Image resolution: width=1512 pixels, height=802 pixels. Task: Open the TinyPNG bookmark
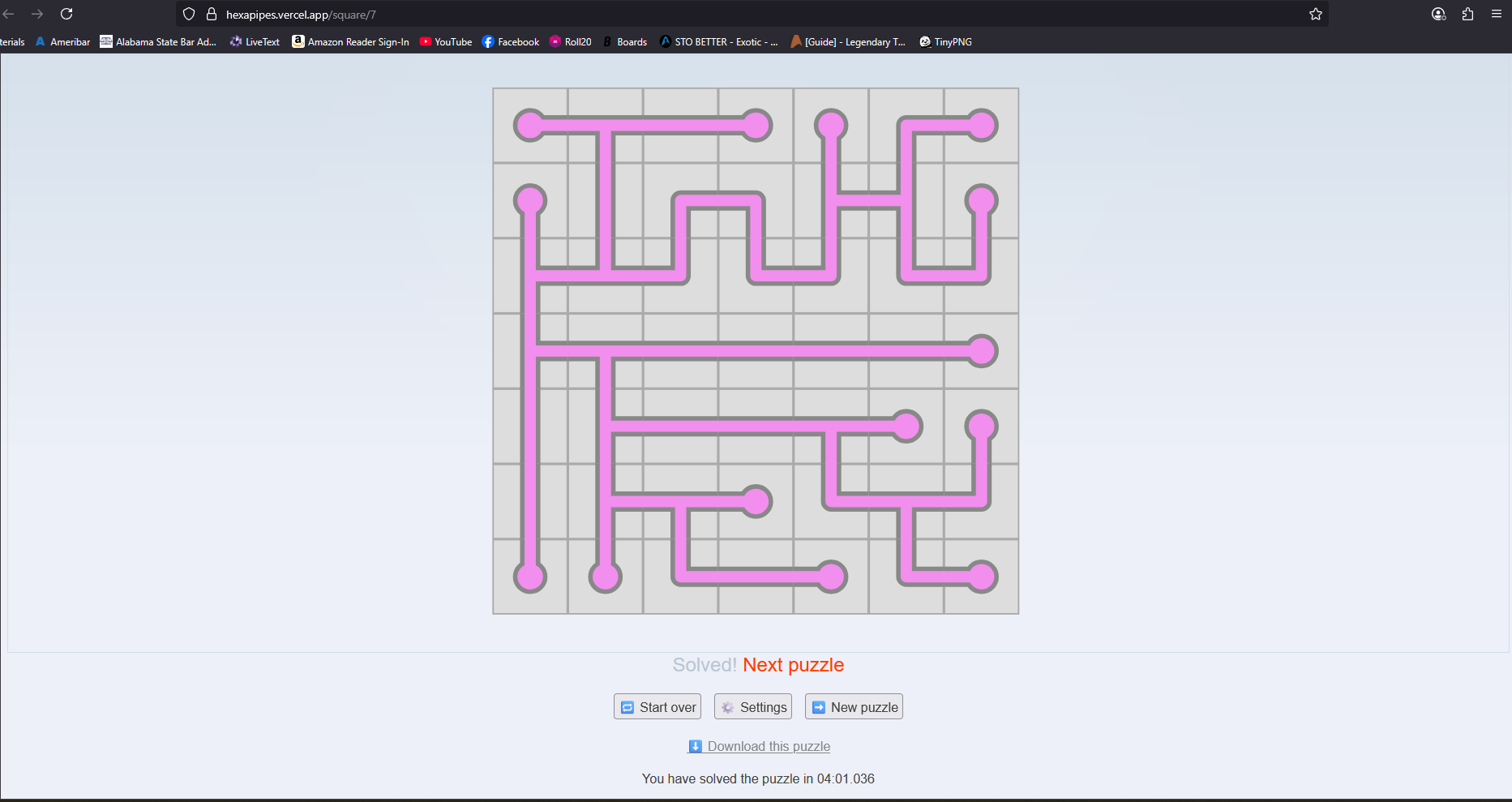(x=945, y=41)
